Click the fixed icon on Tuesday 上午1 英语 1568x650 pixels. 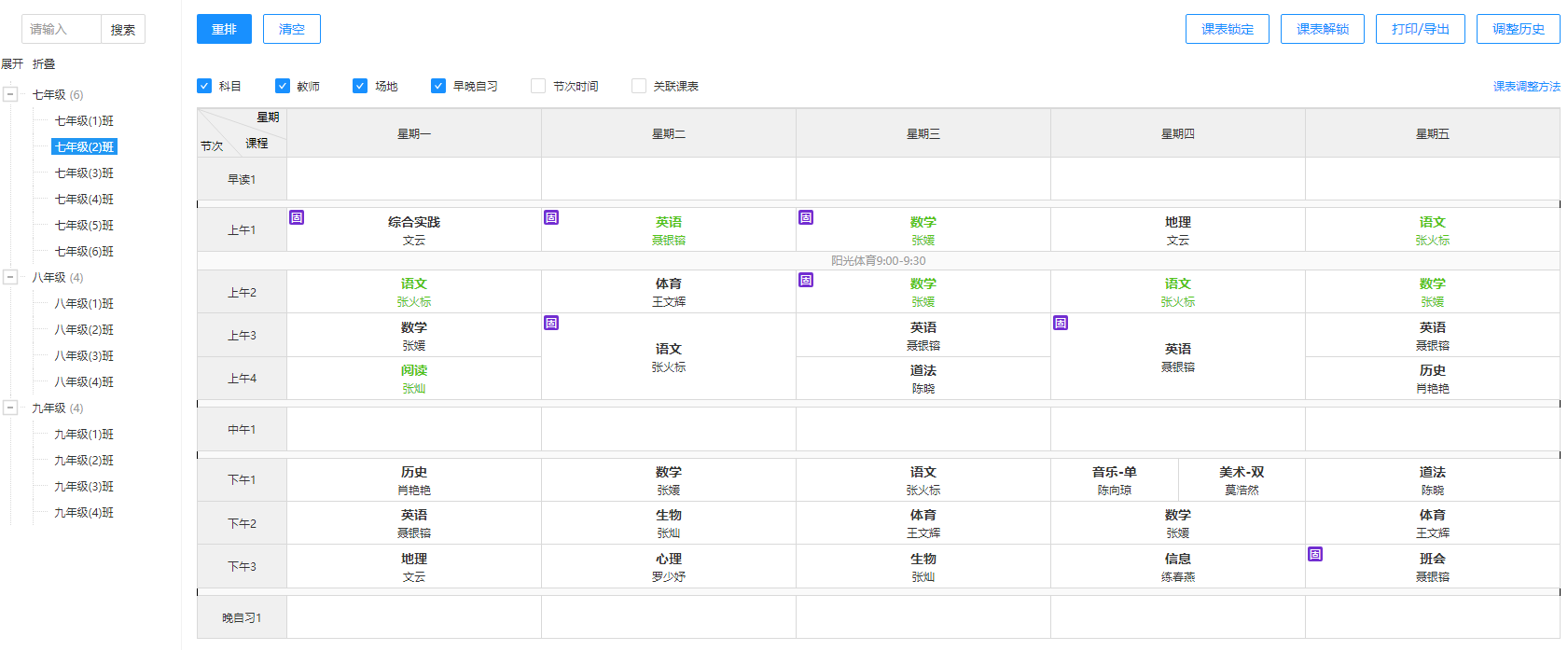pyautogui.click(x=551, y=218)
